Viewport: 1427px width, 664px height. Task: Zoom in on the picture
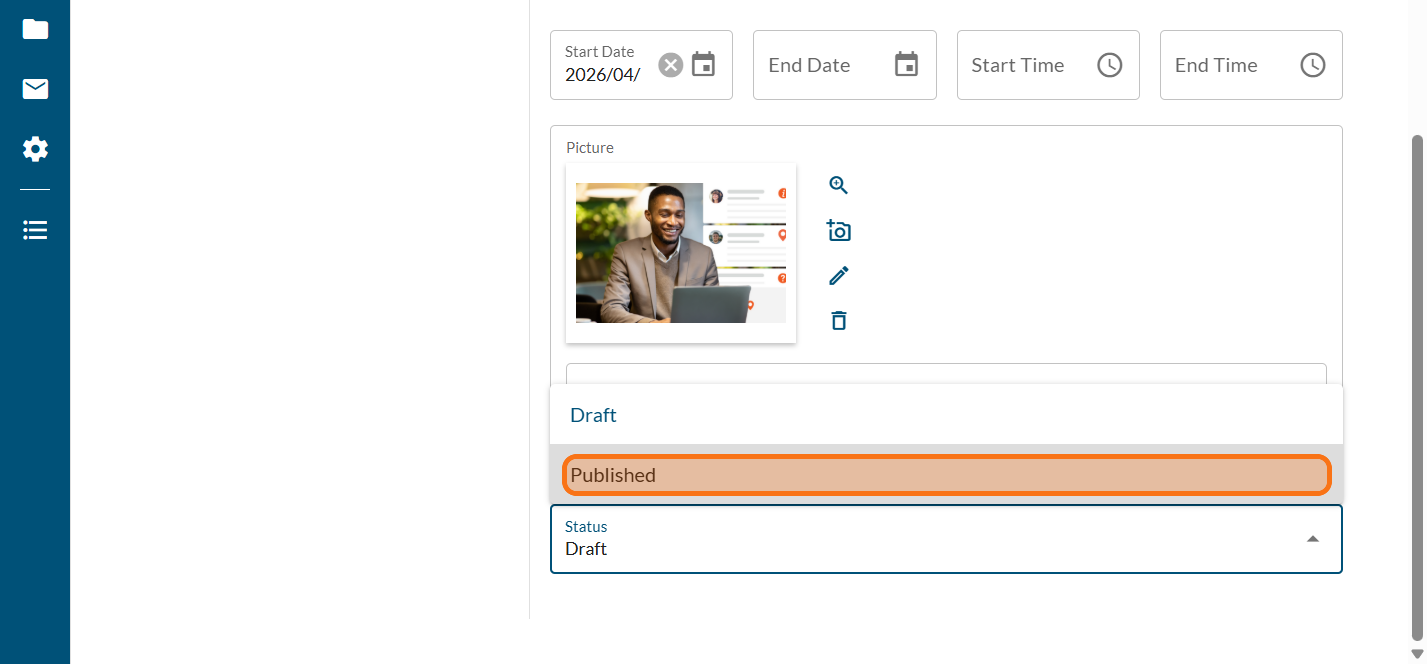point(838,185)
